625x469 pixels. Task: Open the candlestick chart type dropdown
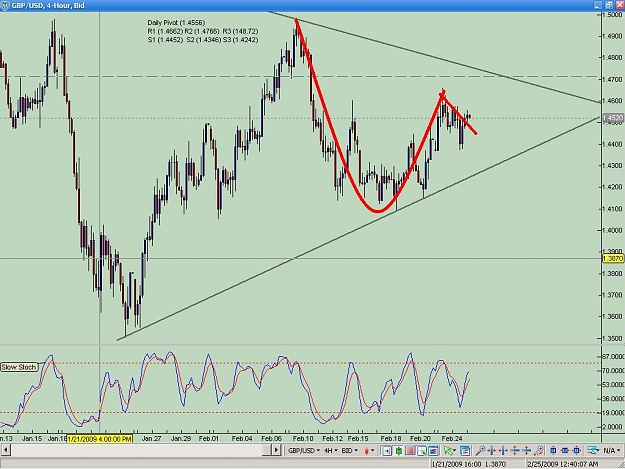pos(369,451)
